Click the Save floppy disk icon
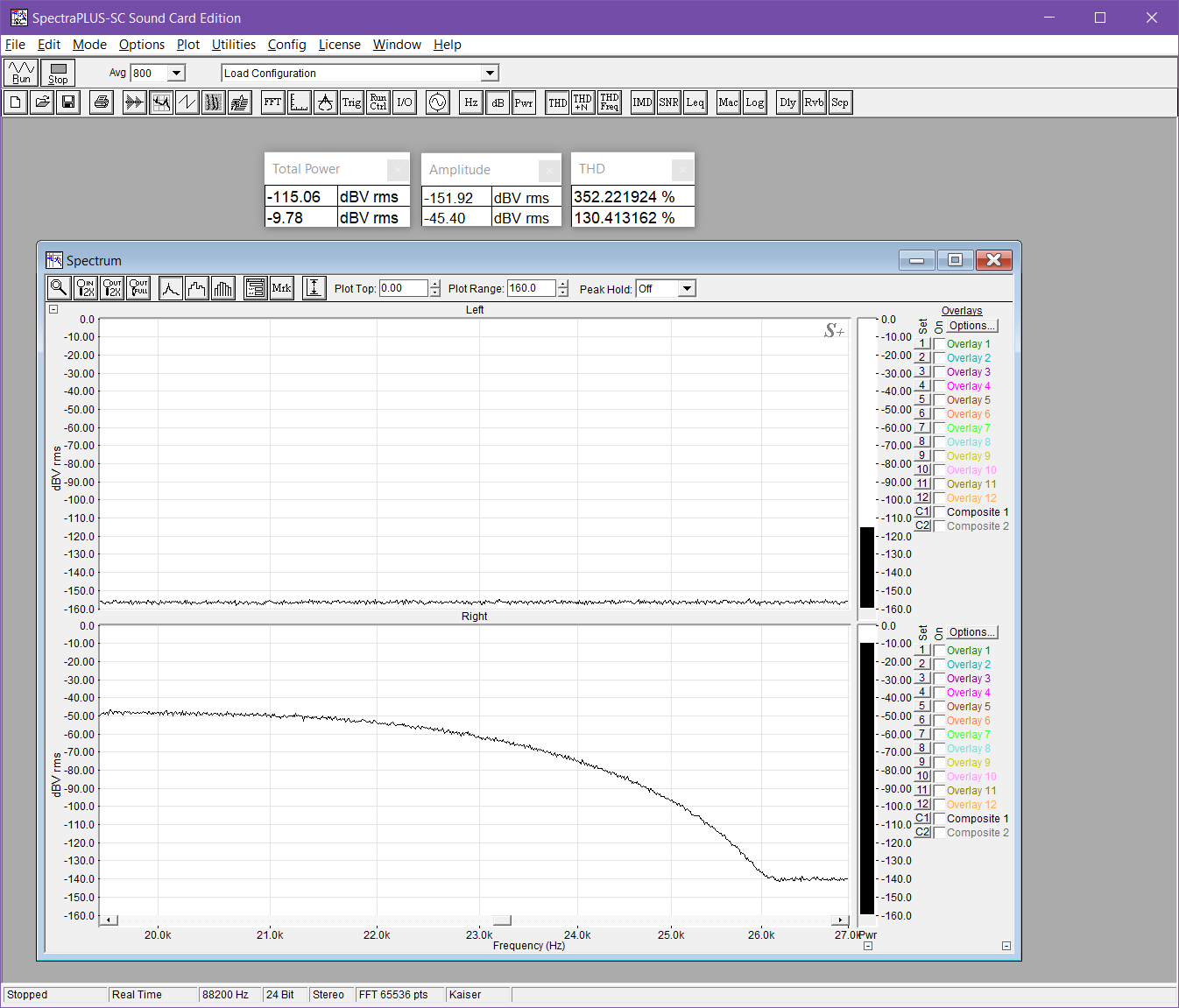 click(68, 102)
